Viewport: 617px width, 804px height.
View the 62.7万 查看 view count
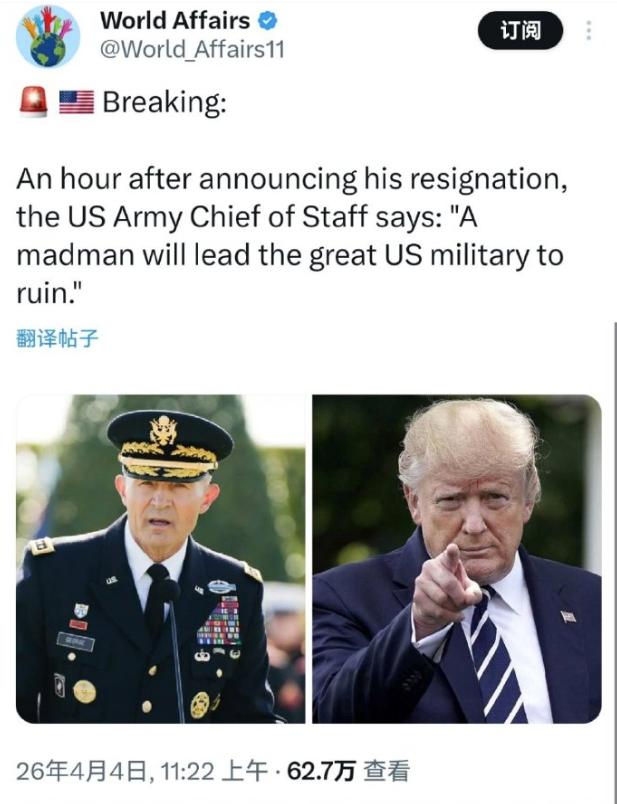[x=348, y=771]
